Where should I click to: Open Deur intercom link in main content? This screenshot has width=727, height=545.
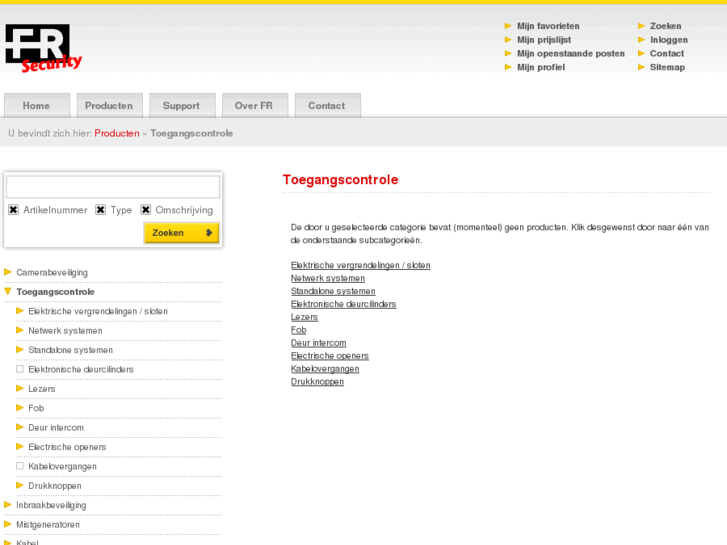(319, 343)
